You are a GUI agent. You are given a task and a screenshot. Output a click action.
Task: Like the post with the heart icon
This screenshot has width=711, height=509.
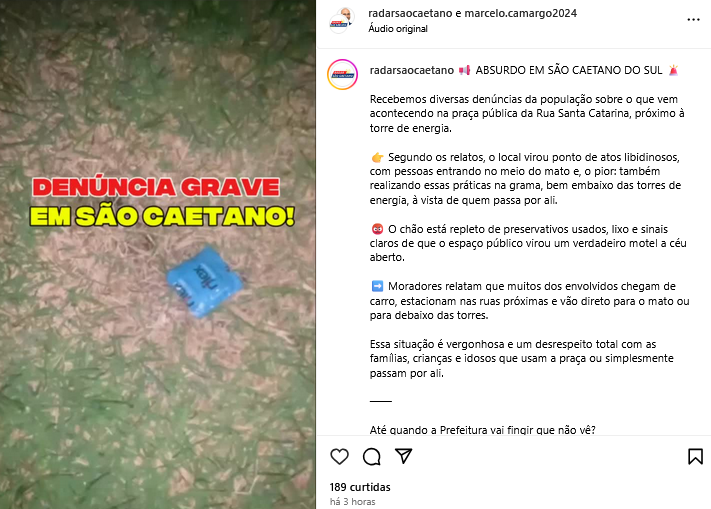point(339,456)
